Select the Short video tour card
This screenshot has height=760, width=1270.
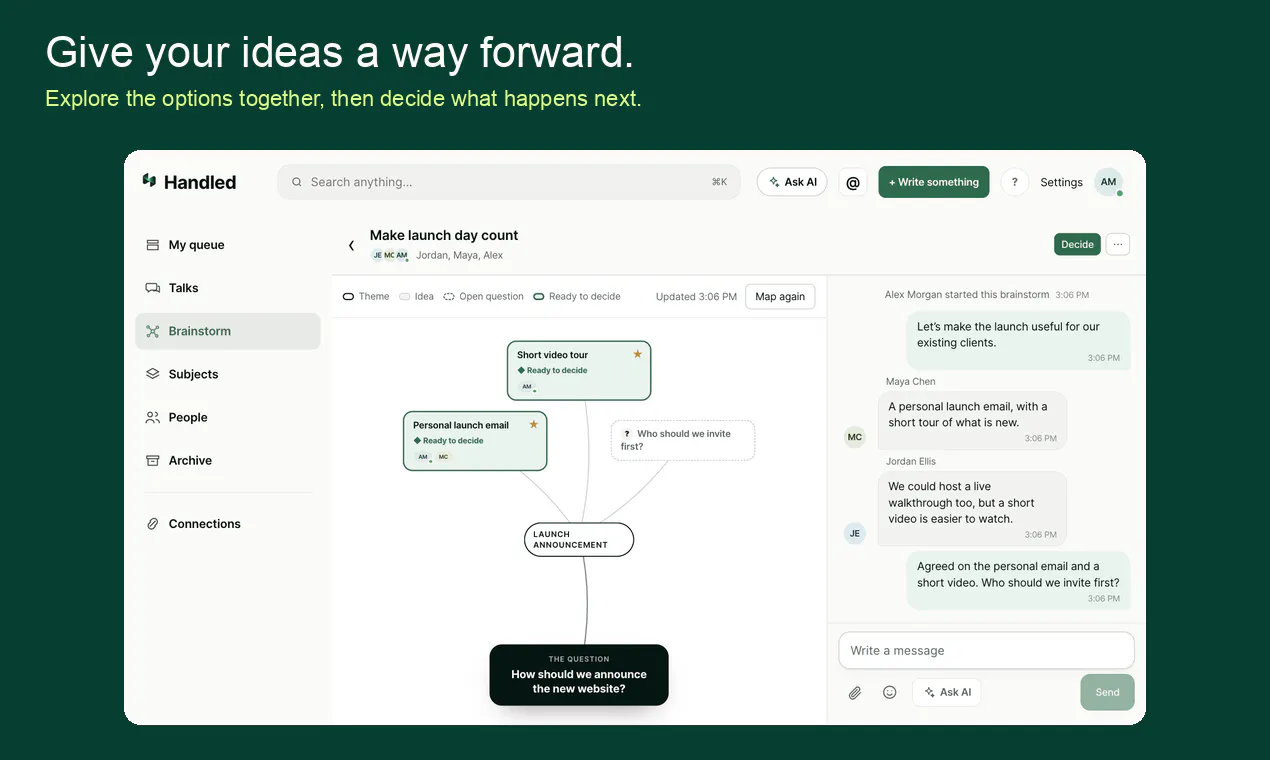[579, 370]
